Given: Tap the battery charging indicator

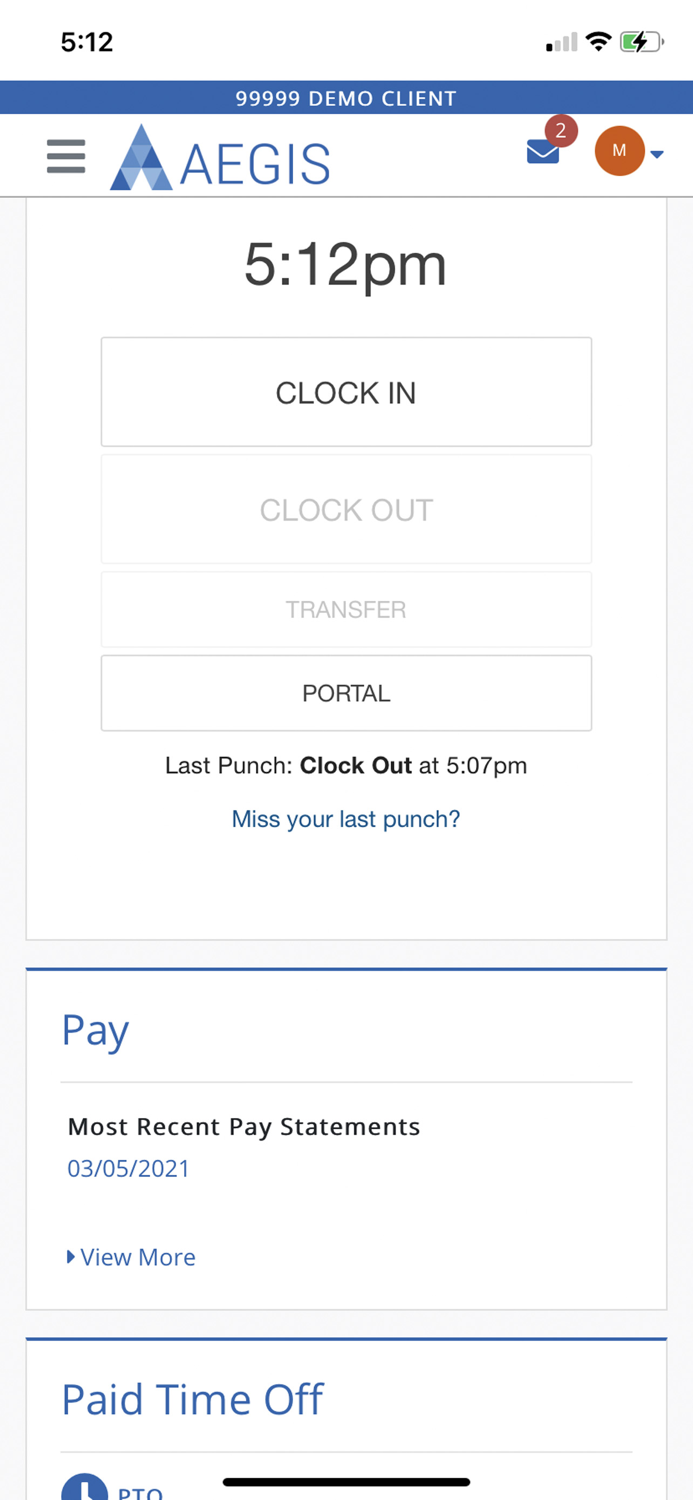Looking at the screenshot, I should [641, 40].
